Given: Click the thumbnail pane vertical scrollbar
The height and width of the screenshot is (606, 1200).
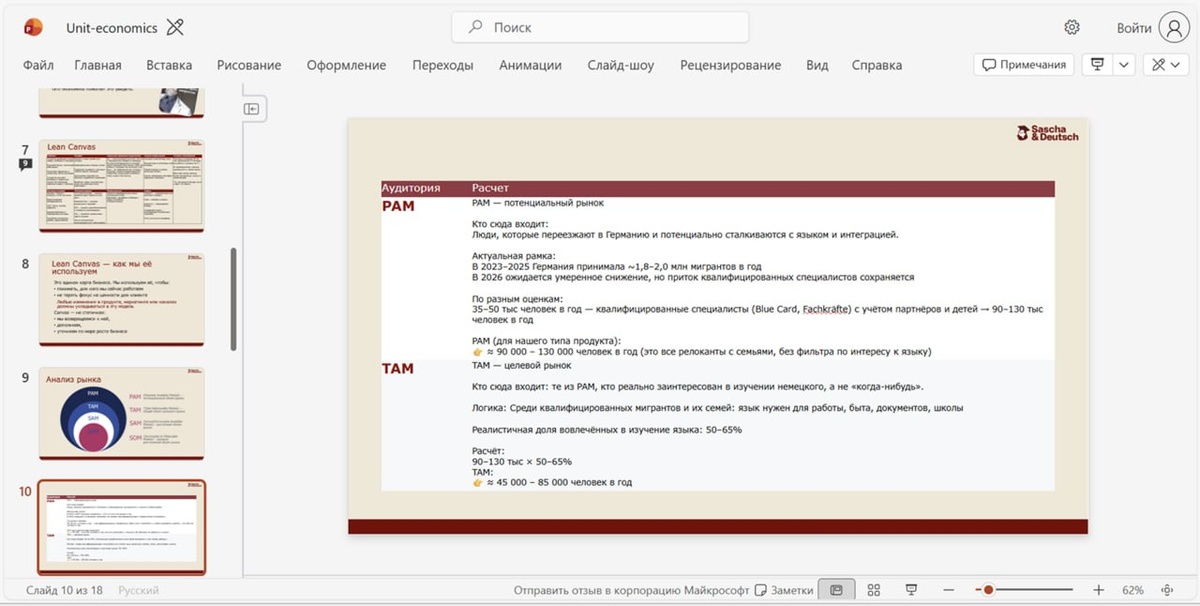Looking at the screenshot, I should click(x=234, y=300).
